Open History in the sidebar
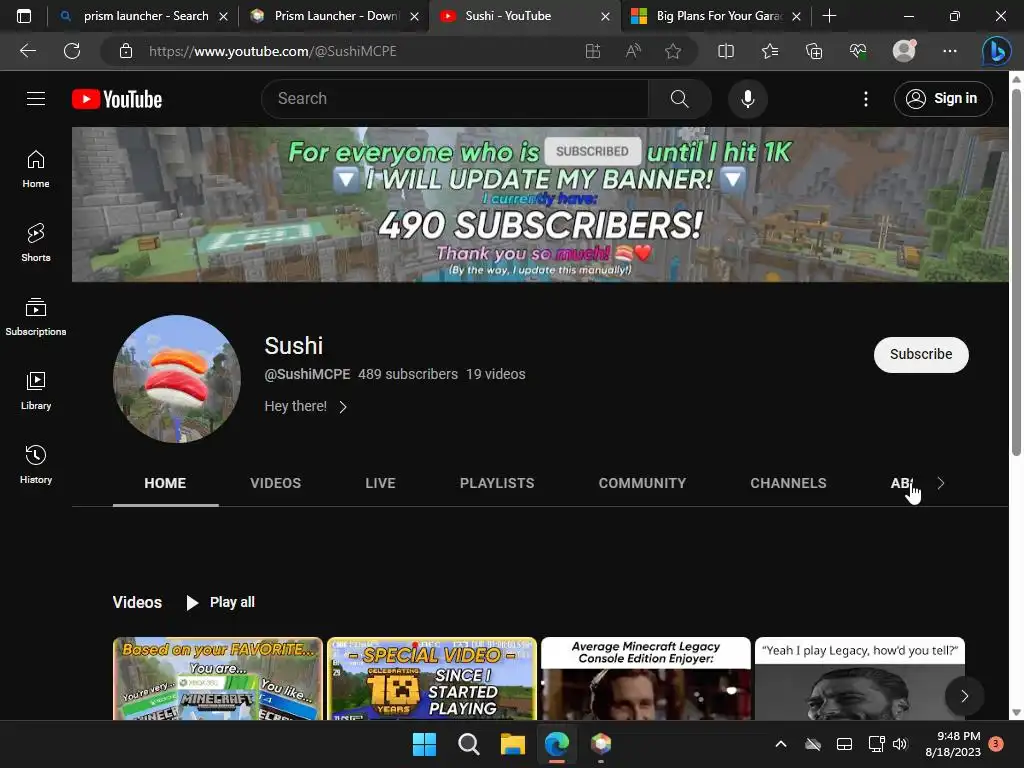Image resolution: width=1024 pixels, height=768 pixels. (36, 464)
